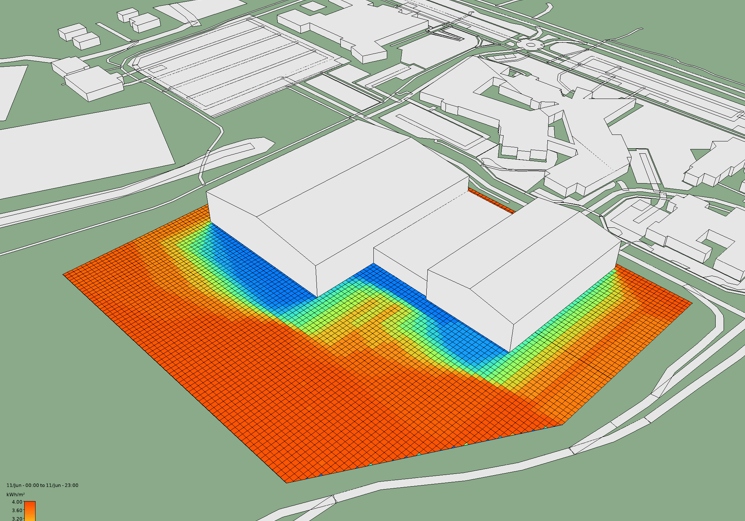The image size is (745, 521).
Task: Click the 4.00 legend value
Action: 17,502
